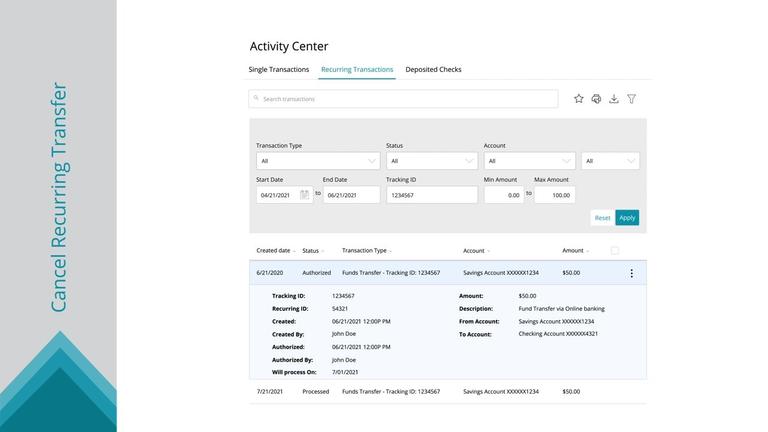Expand the 7/21/2021 Processed transaction row
768x432 pixels.
448,391
